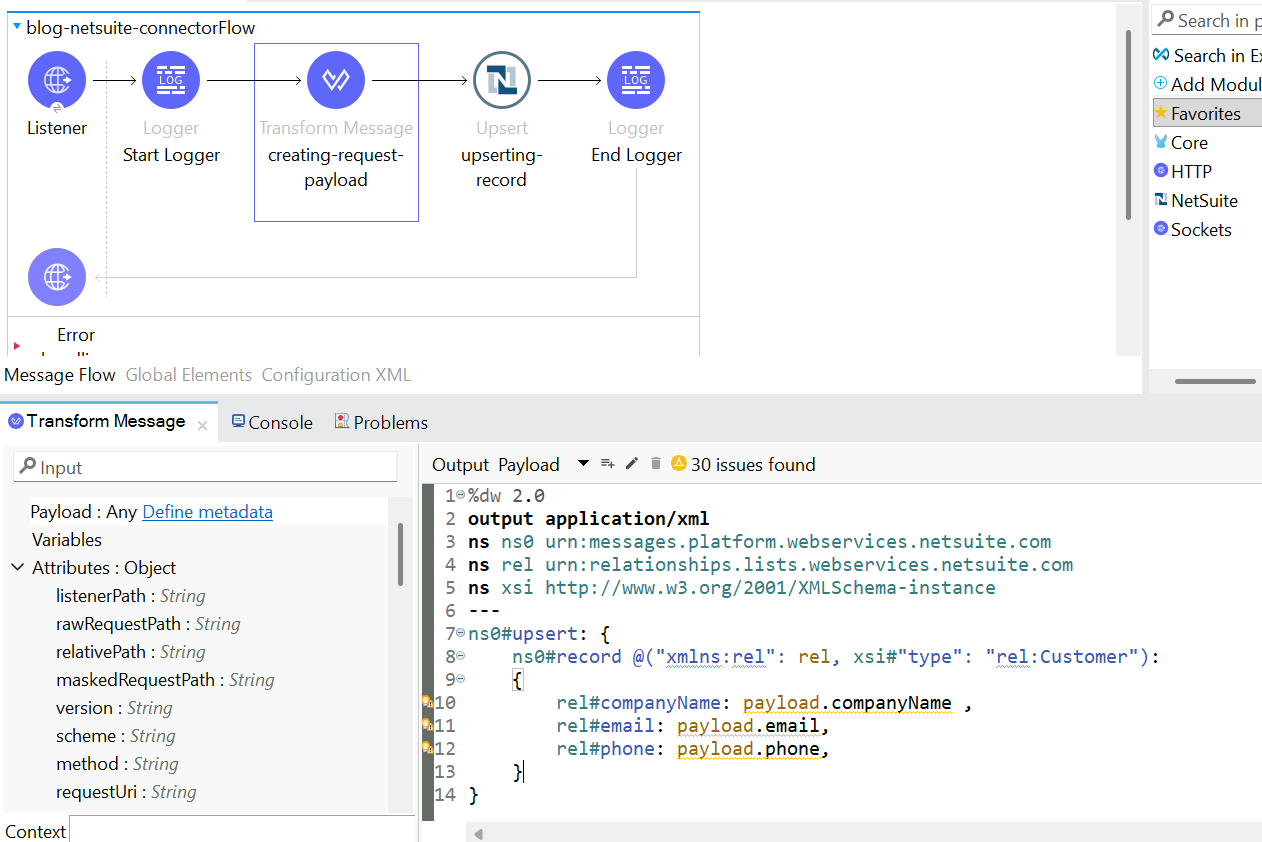This screenshot has height=842, width=1262.
Task: Switch to Configuration XML view
Action: tap(336, 375)
